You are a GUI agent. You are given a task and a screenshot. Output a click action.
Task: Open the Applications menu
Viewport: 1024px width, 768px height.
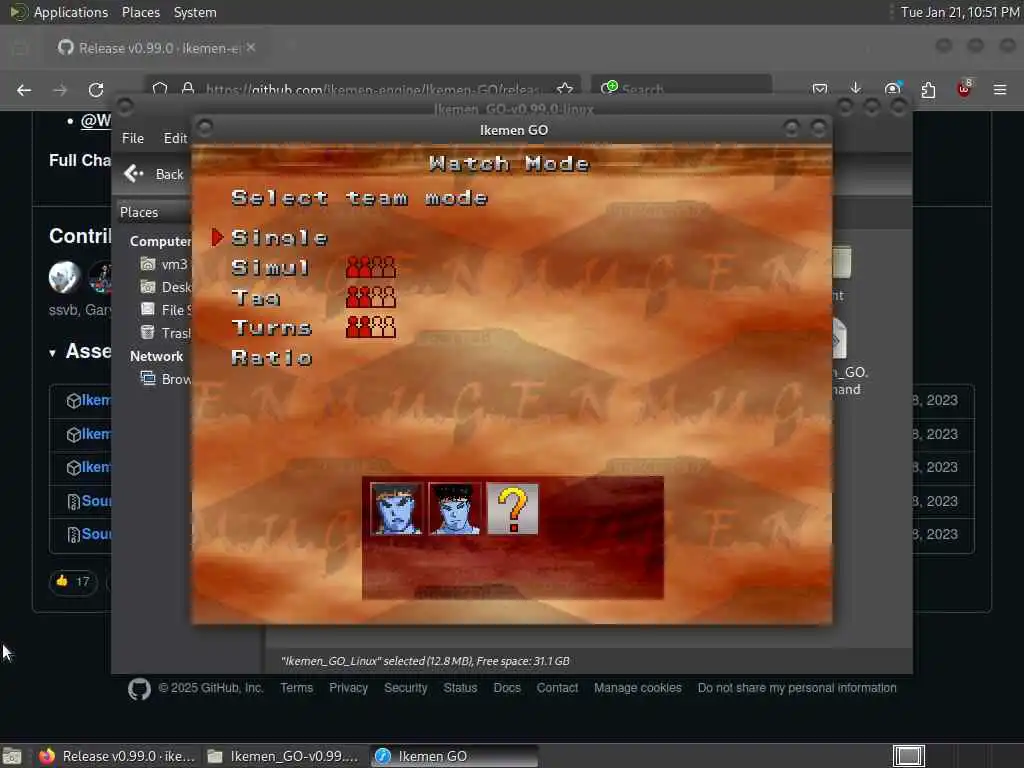(59, 12)
